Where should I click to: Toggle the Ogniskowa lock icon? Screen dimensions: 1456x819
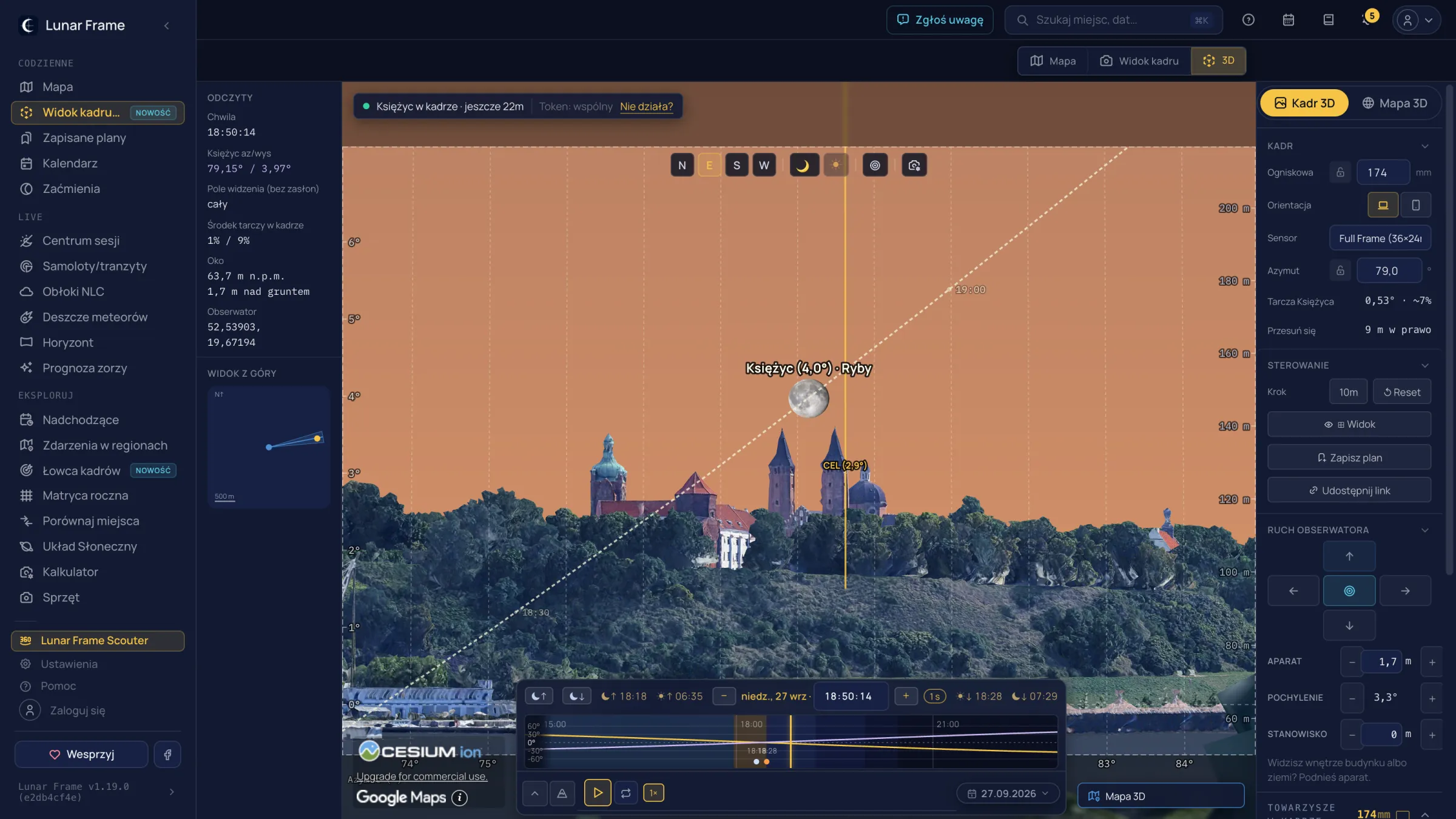coord(1340,172)
